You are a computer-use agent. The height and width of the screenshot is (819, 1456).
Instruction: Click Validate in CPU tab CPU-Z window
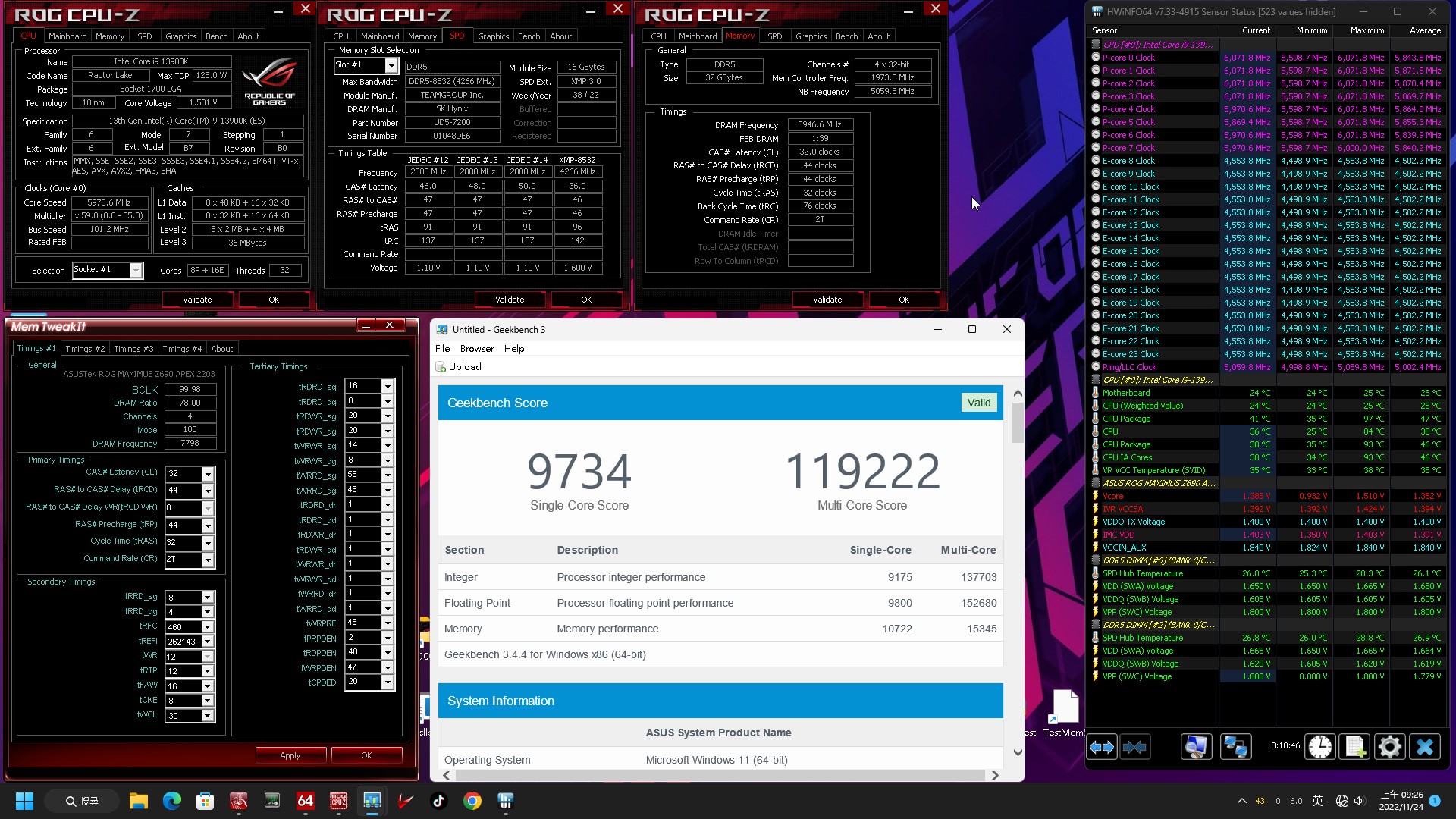pos(197,300)
